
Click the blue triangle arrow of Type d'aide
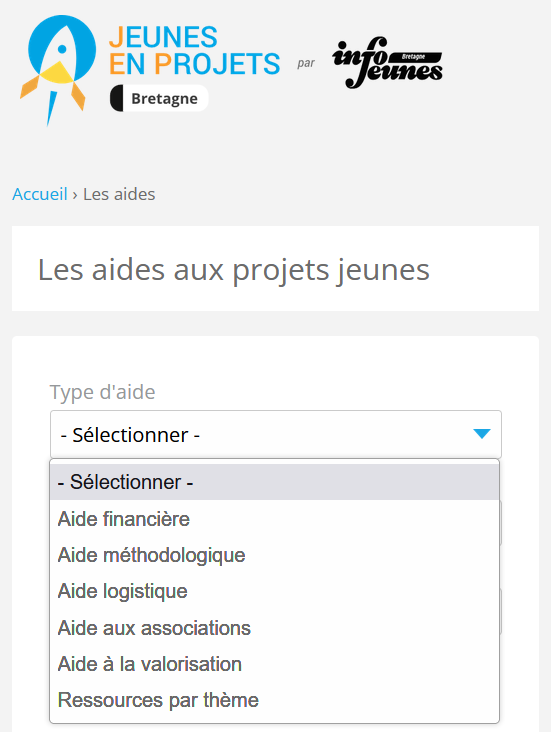(x=481, y=434)
